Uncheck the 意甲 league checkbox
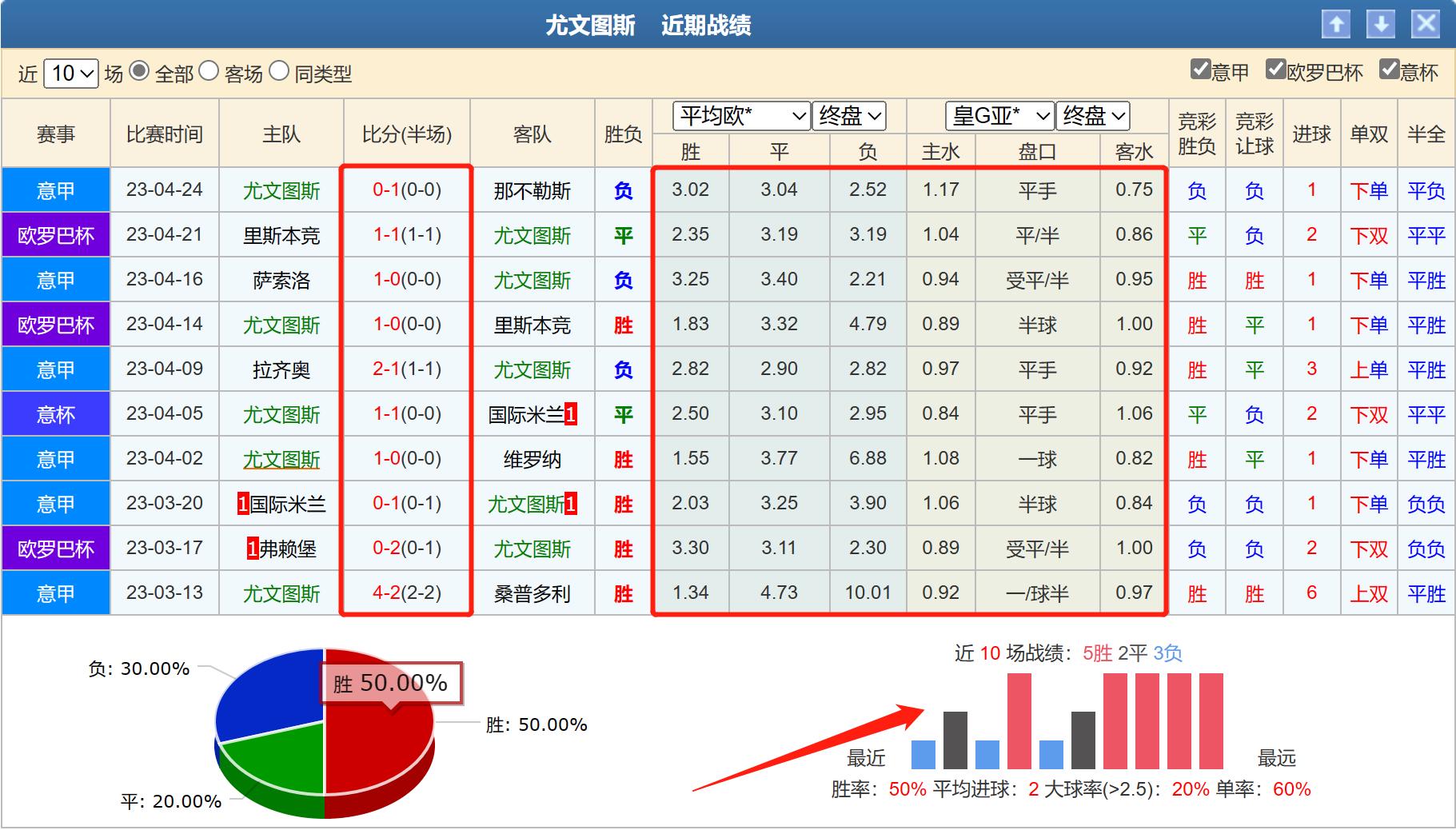 point(1200,70)
